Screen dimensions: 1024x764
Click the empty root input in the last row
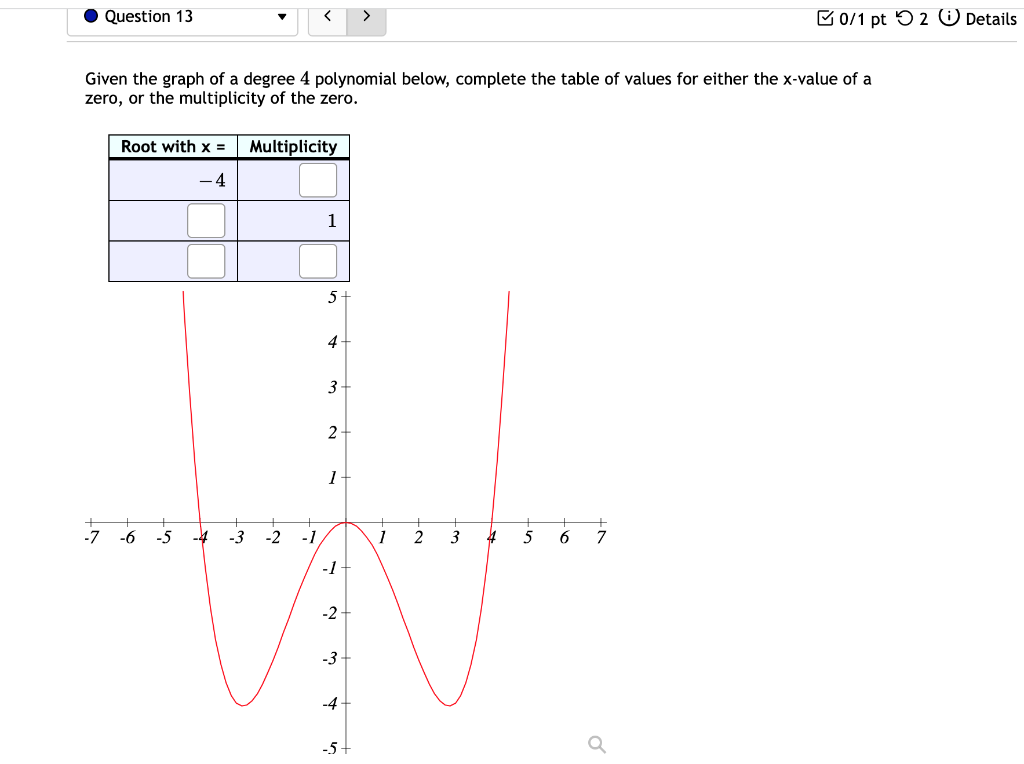206,260
